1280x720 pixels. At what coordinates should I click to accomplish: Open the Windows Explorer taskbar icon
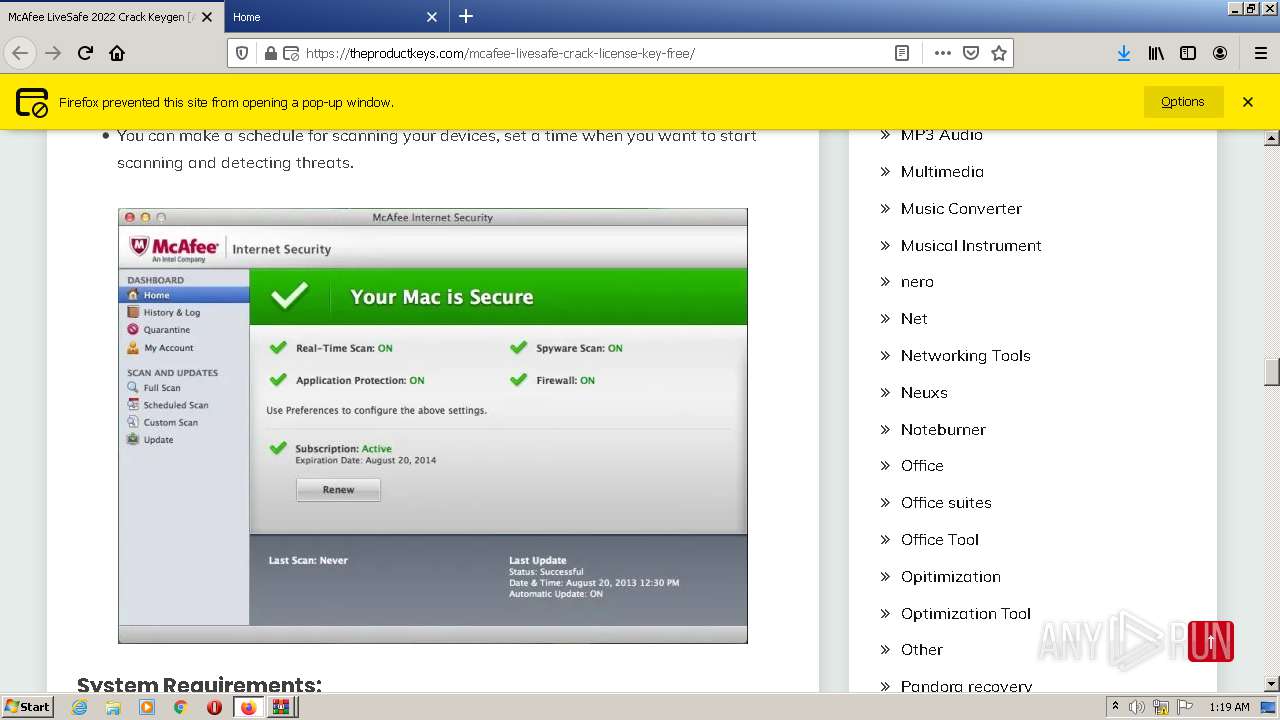[113, 707]
